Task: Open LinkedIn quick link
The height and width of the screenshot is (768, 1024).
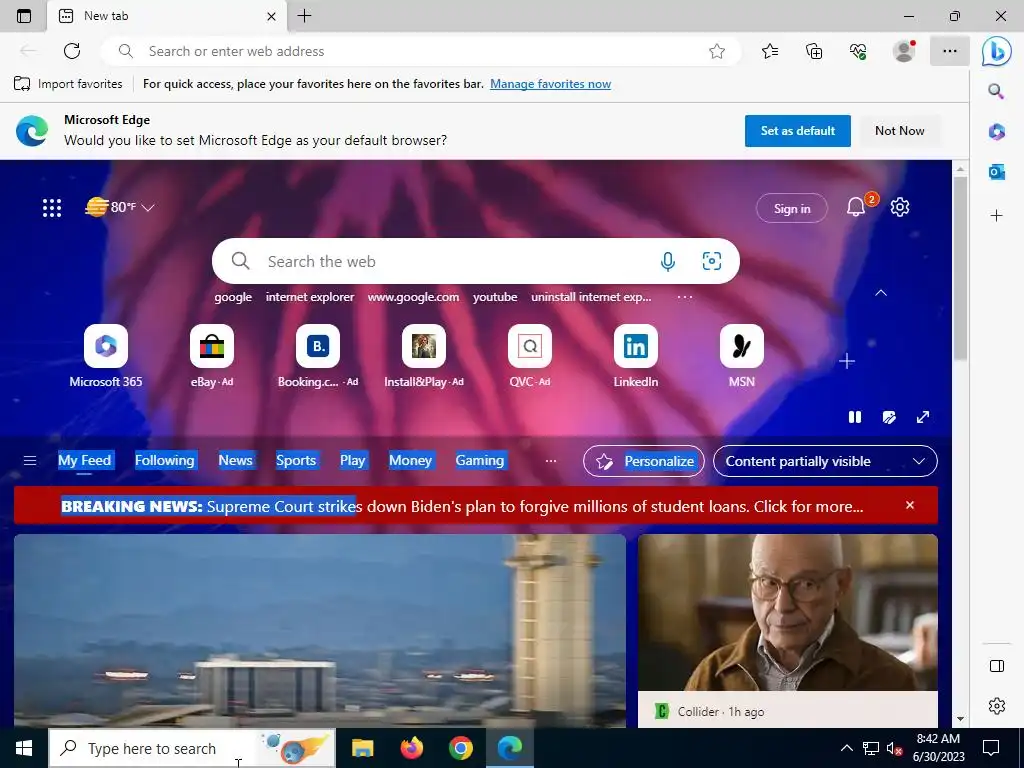Action: [635, 356]
